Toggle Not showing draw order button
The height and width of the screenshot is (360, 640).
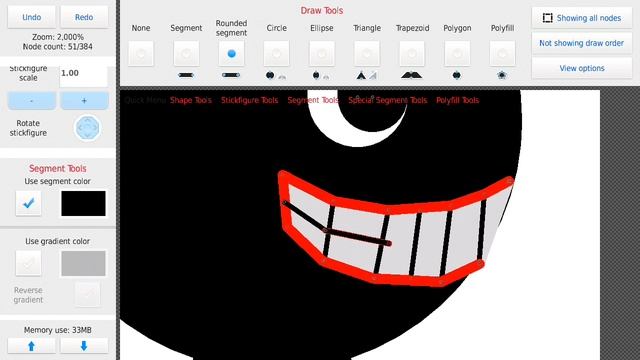click(x=582, y=43)
